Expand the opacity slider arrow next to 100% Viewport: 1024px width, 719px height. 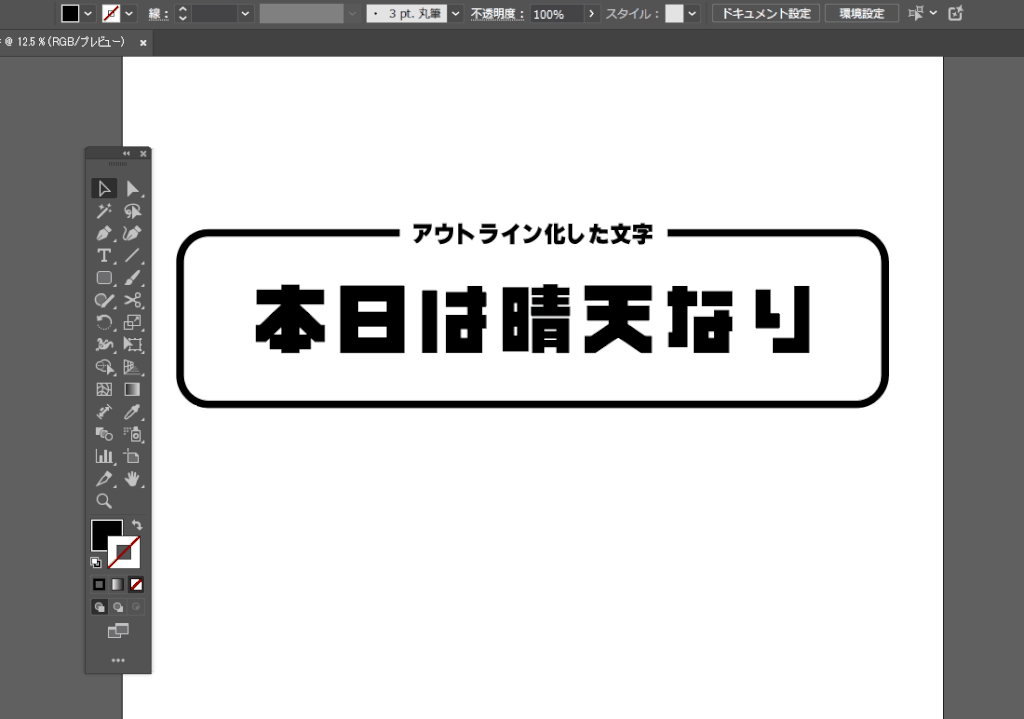pos(591,13)
